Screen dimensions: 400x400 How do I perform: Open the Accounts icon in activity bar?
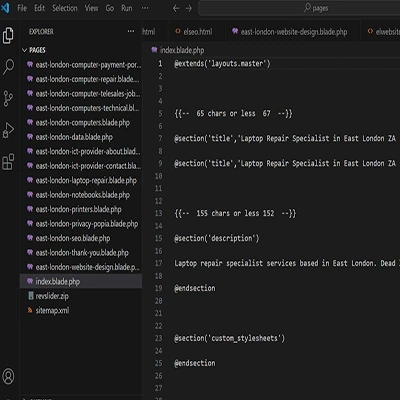pos(8,376)
